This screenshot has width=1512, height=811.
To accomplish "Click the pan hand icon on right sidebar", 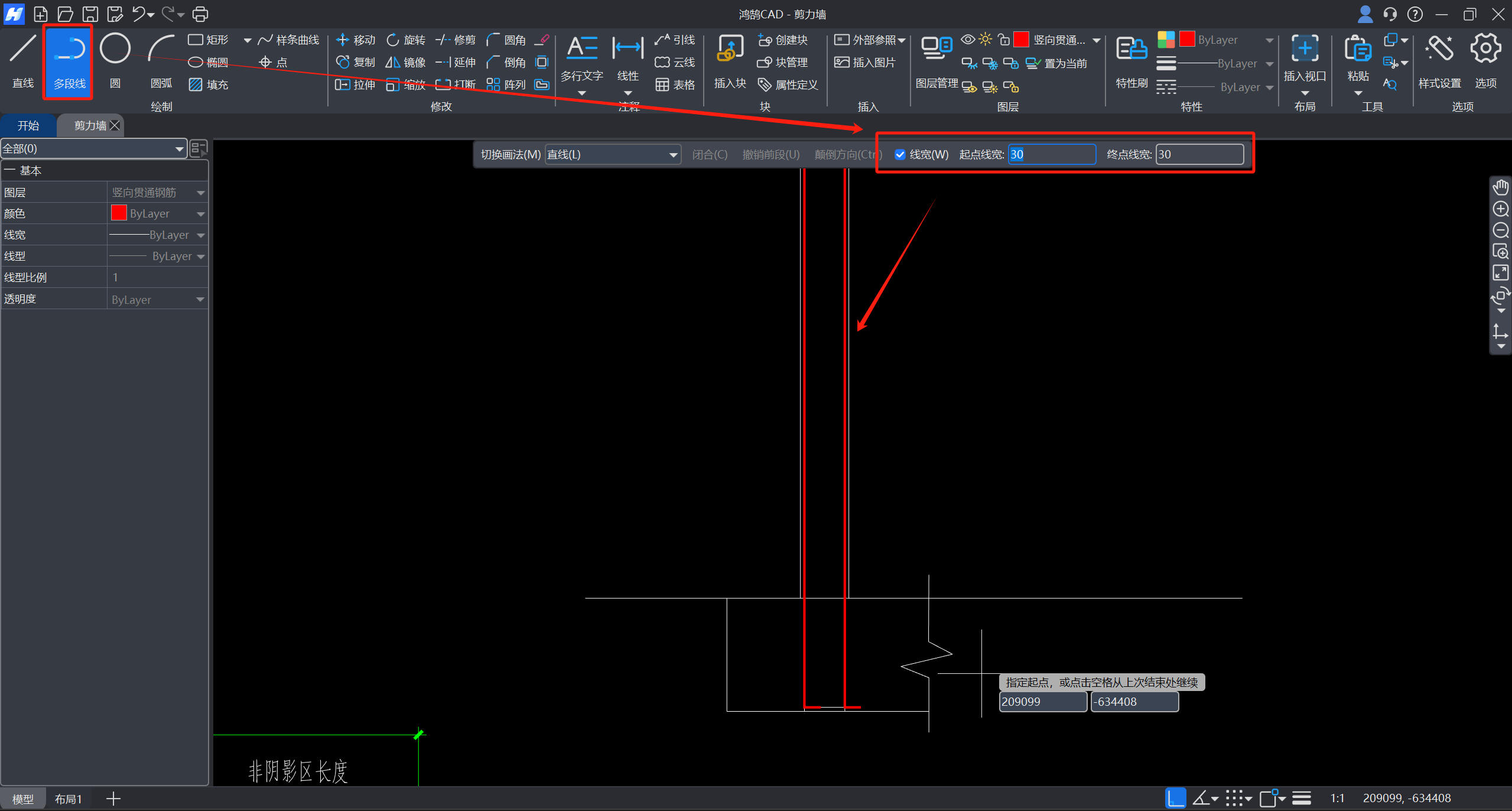I will [1500, 188].
